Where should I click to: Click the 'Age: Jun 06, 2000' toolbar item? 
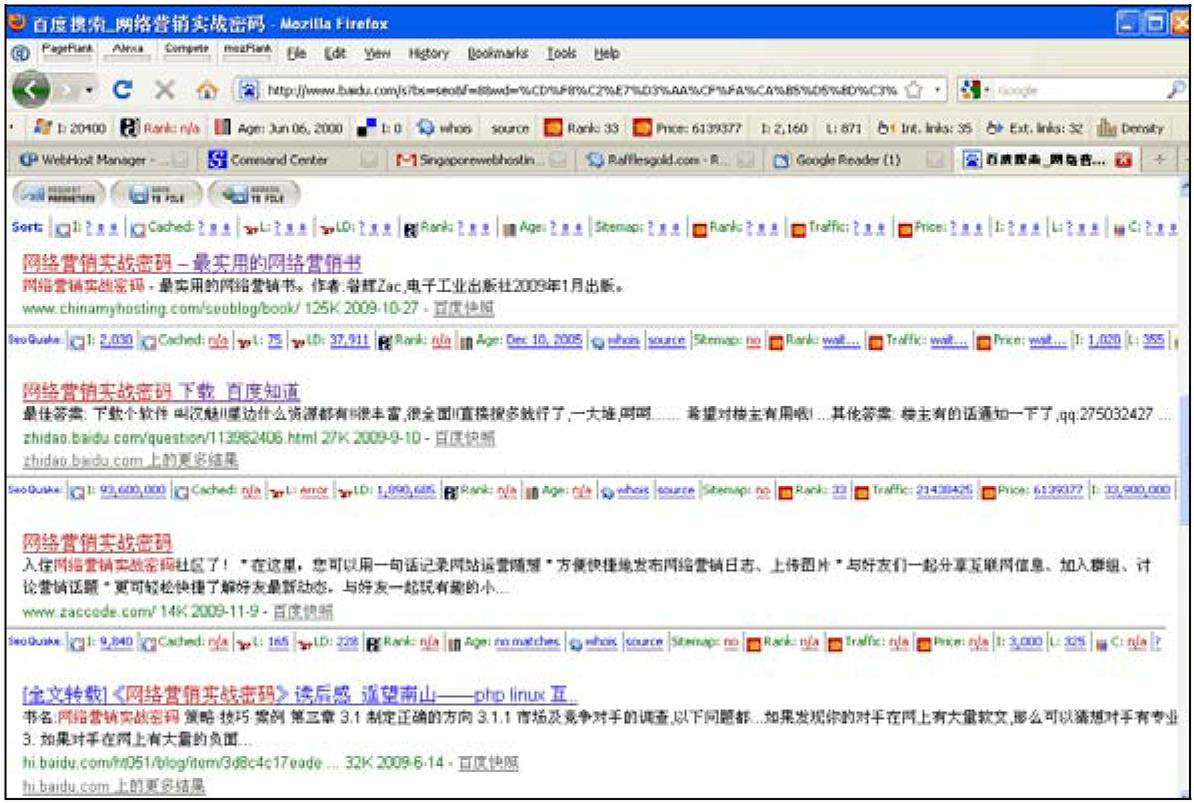[x=279, y=127]
